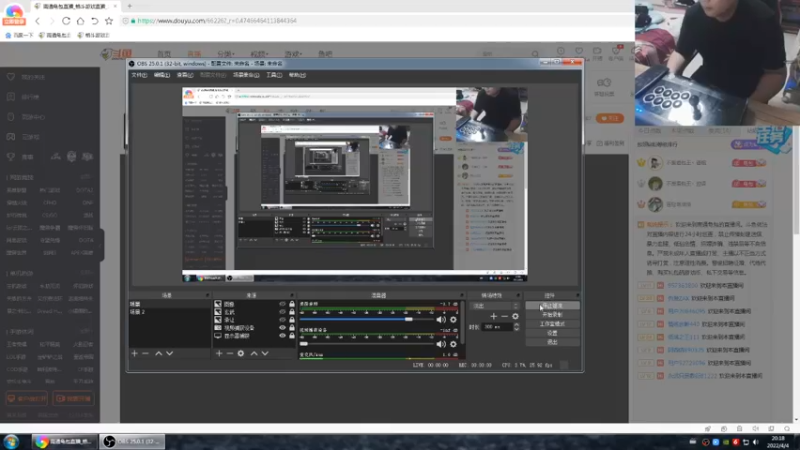Screen dimensions: 800x450
Task: Open source properties gear in Sources panel
Action: click(x=241, y=353)
